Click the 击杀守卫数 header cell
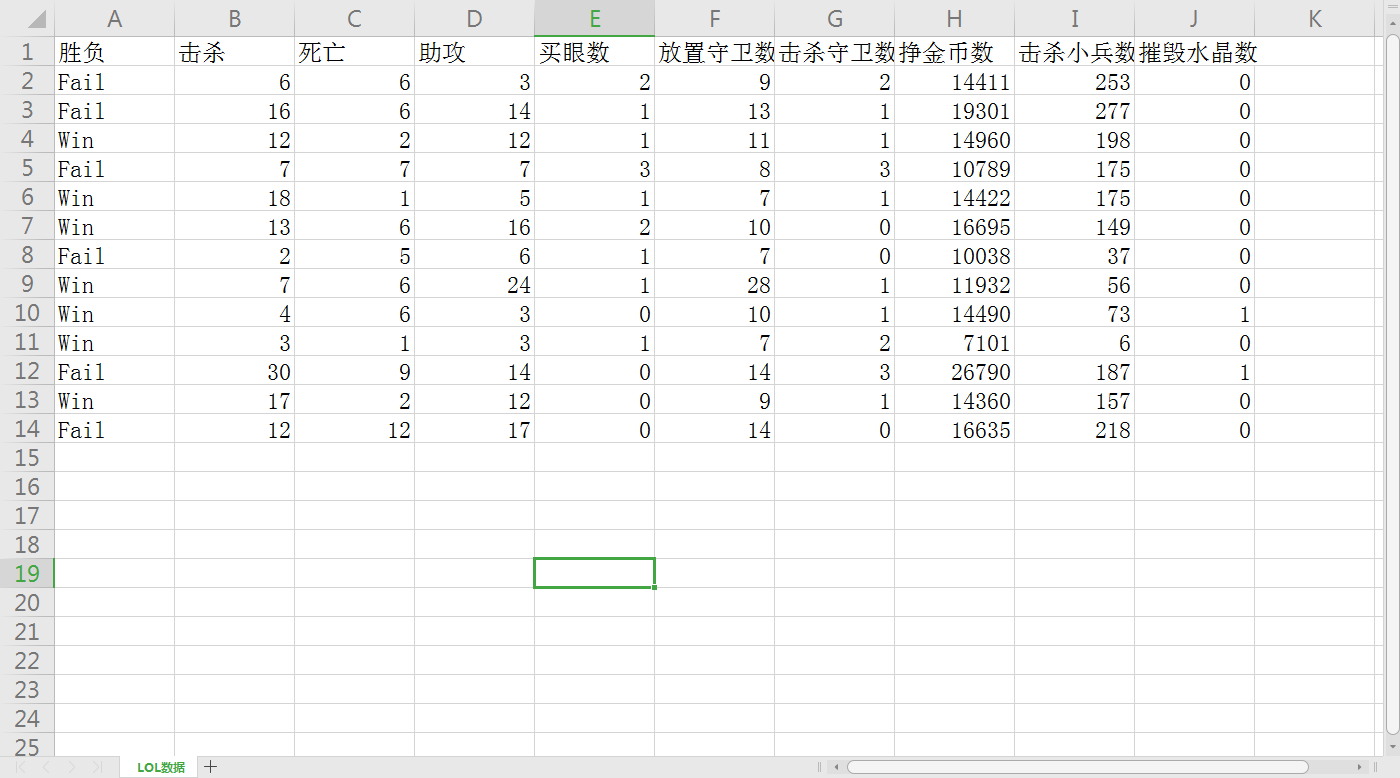This screenshot has height=778, width=1400. 834,52
